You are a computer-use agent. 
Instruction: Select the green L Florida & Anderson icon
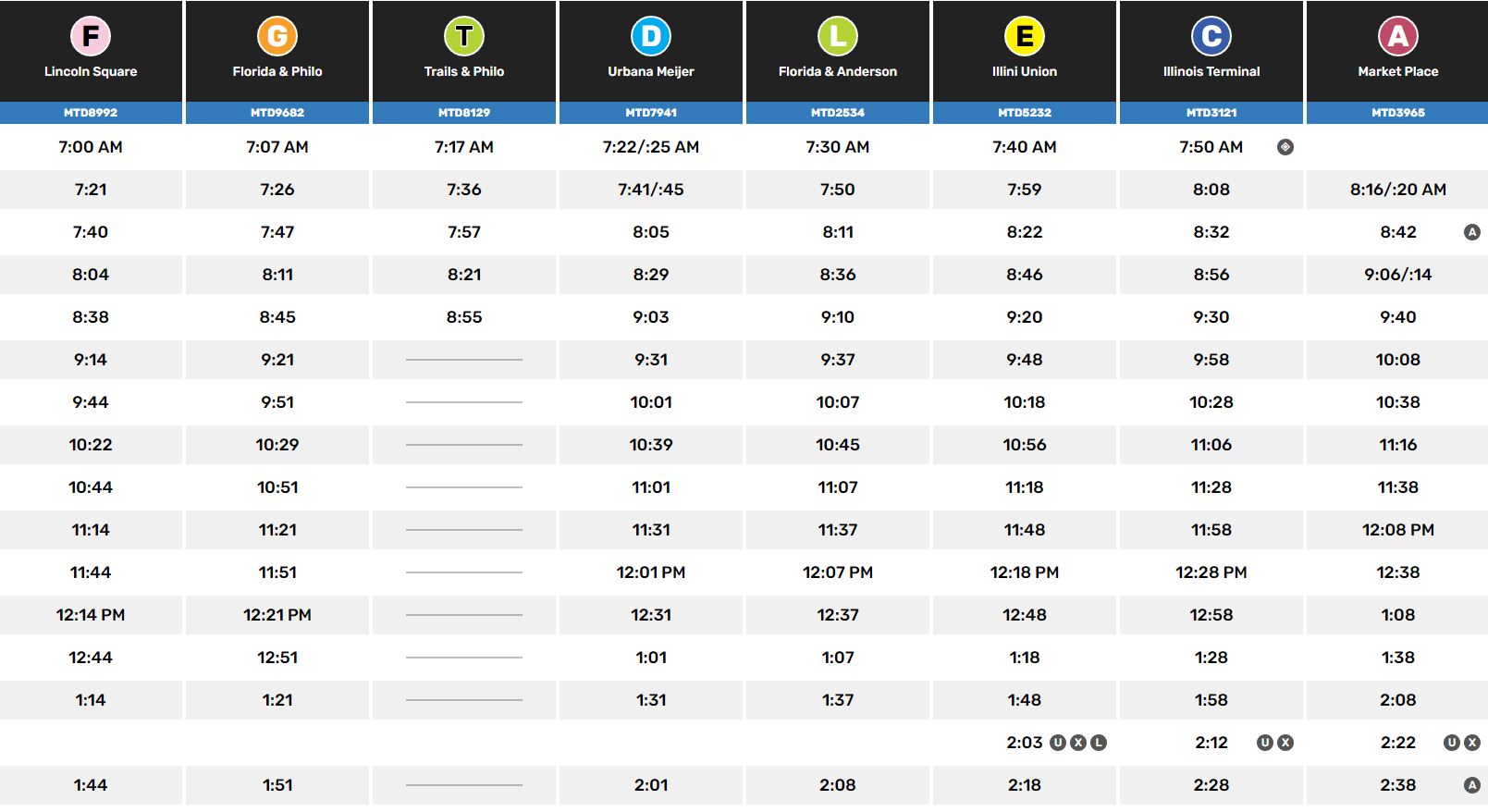[838, 37]
